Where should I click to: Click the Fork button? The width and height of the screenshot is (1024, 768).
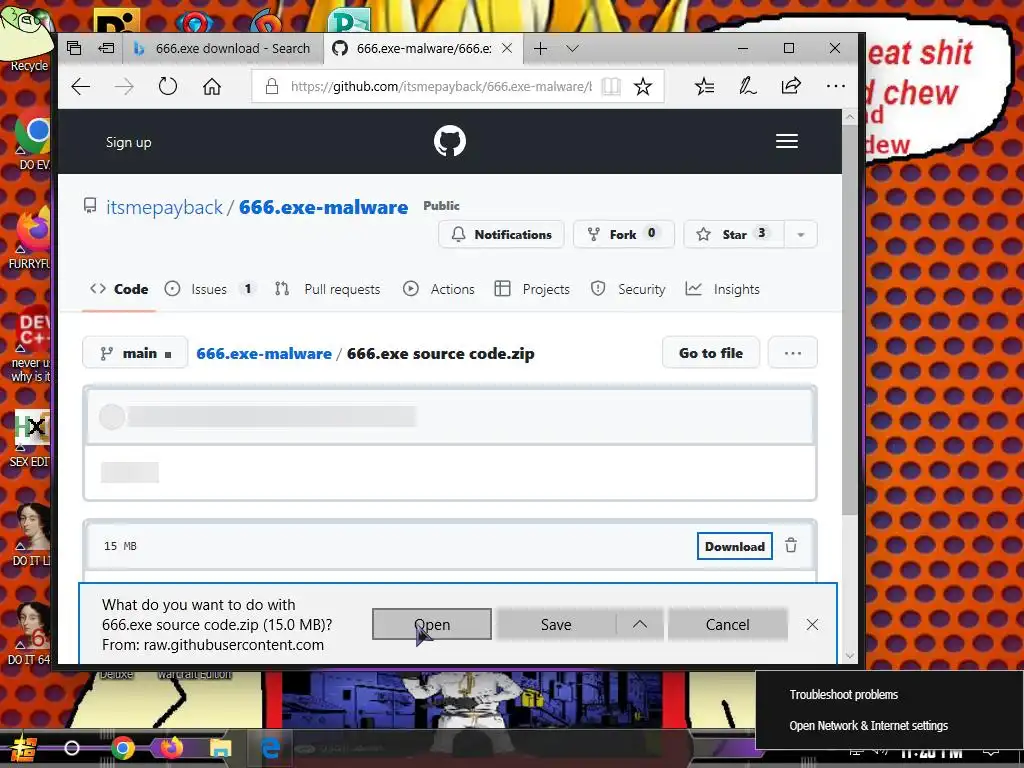[x=623, y=234]
